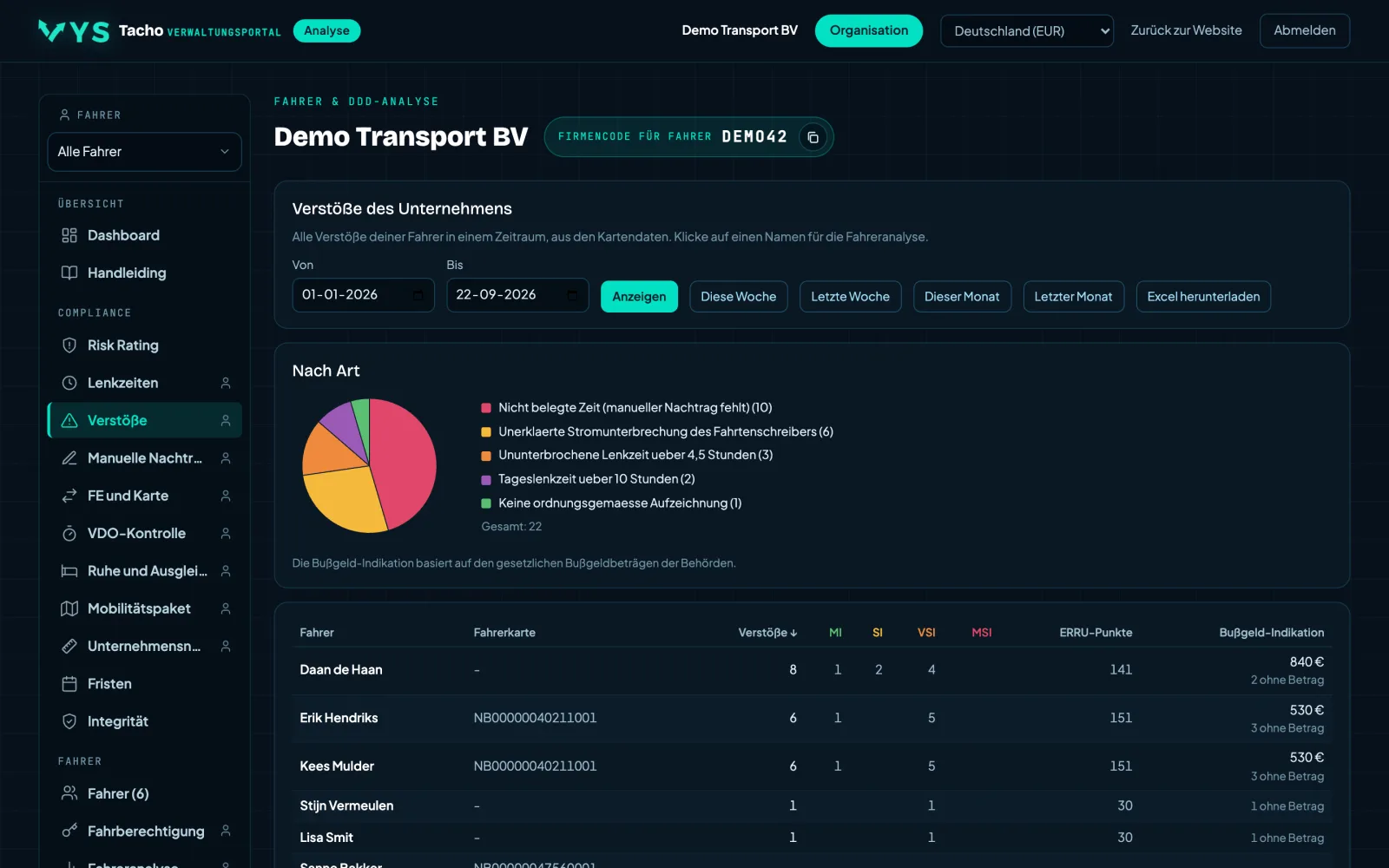
Task: Click the YS Tacho logo
Action: pos(74,31)
